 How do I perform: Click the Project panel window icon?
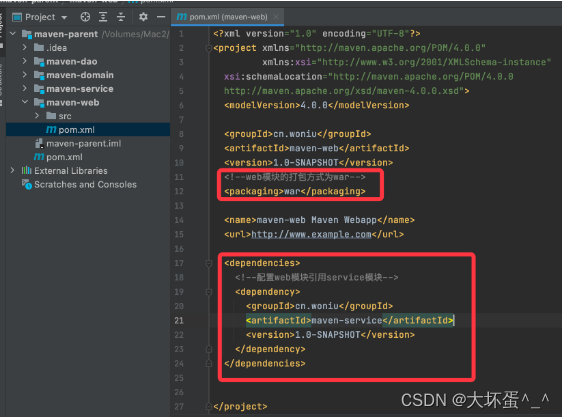click(x=17, y=17)
